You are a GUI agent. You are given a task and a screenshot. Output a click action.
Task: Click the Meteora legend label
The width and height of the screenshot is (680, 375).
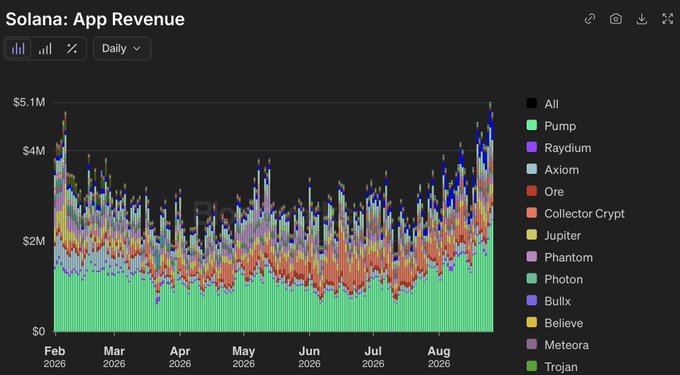pyautogui.click(x=566, y=345)
